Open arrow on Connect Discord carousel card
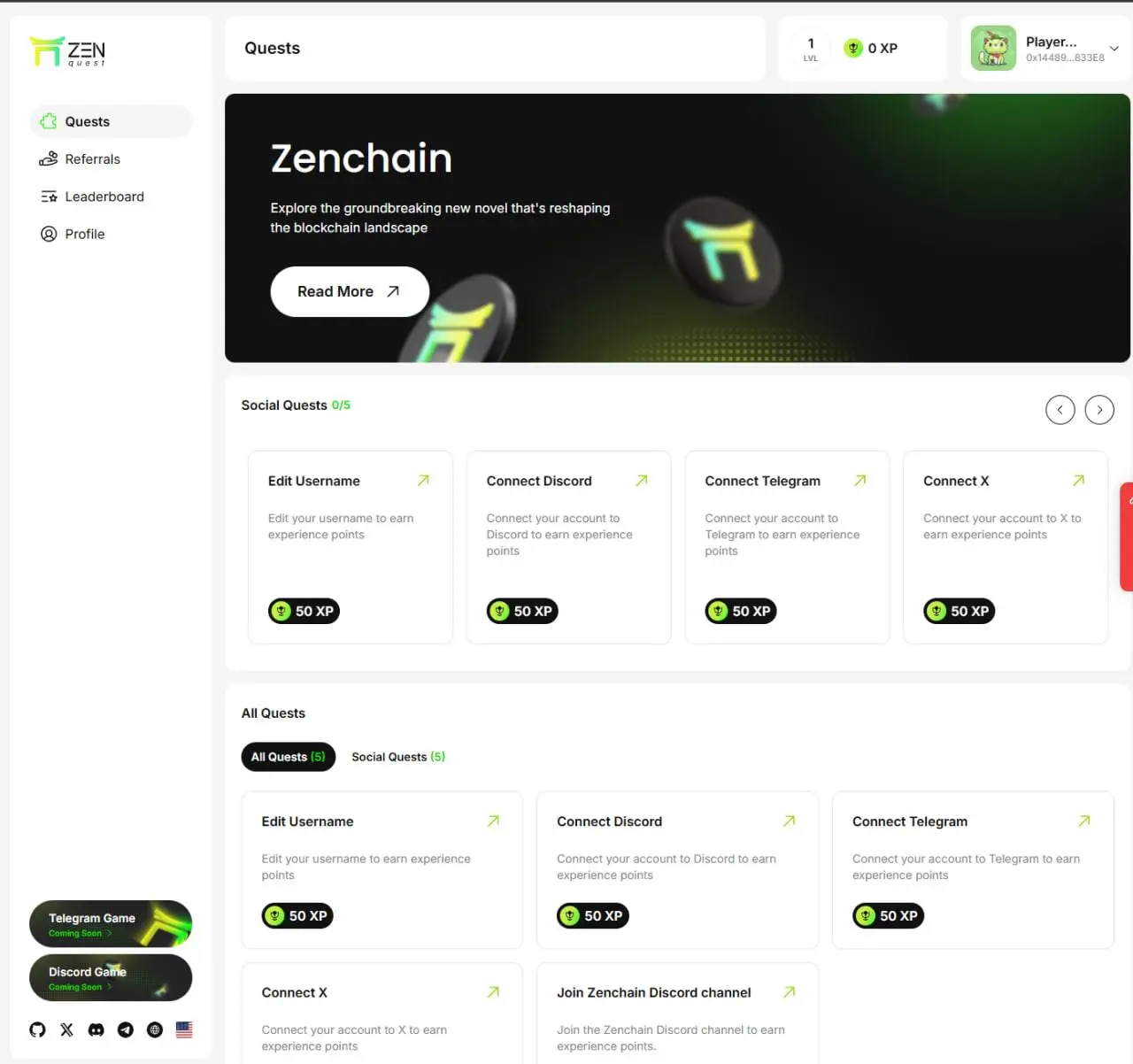The width and height of the screenshot is (1133, 1064). coord(642,480)
